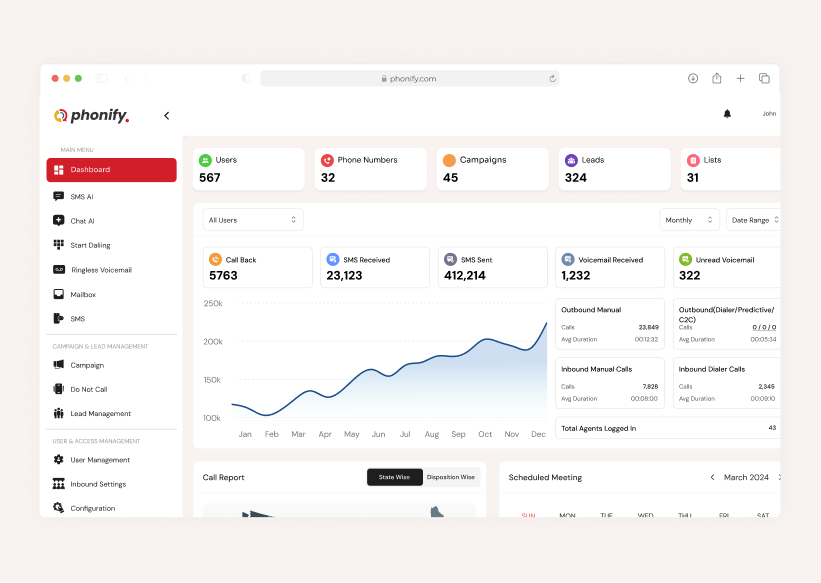The width and height of the screenshot is (821, 583).
Task: Click the browser download icon
Action: point(692,78)
